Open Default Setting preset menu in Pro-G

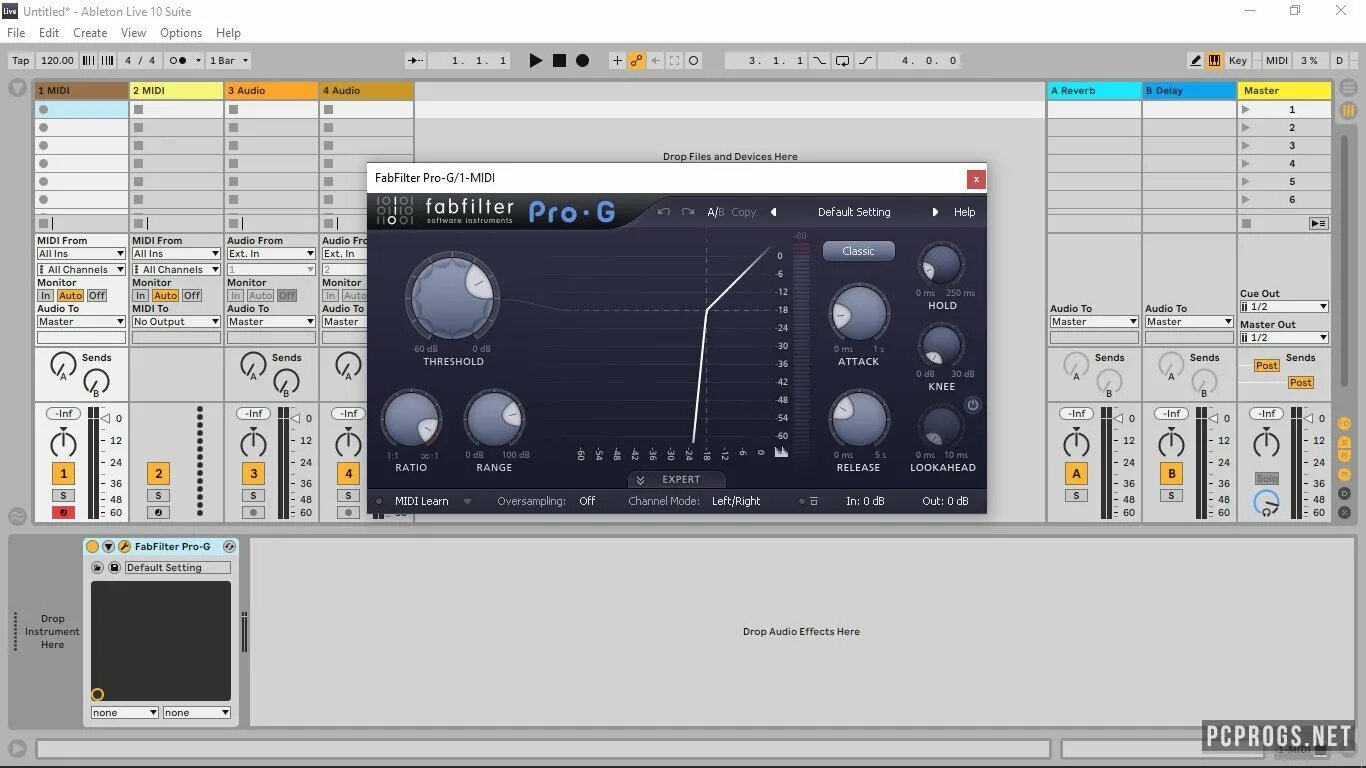point(854,212)
